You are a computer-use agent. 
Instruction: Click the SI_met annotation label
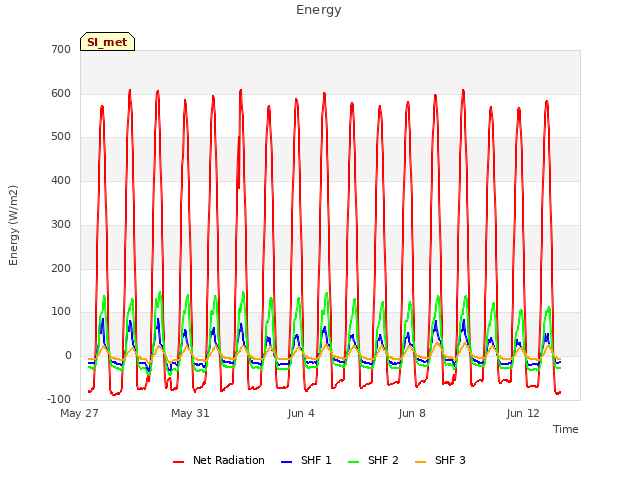tap(107, 42)
